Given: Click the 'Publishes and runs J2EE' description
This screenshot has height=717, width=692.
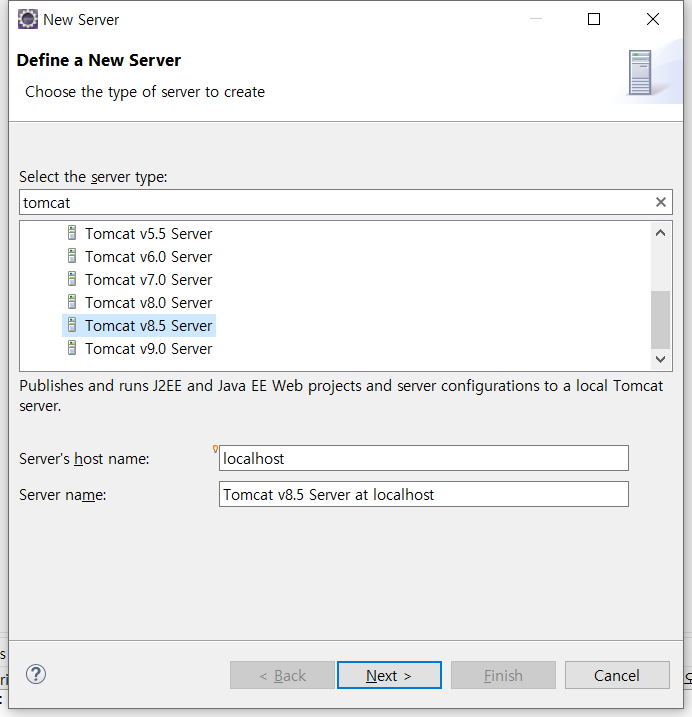Looking at the screenshot, I should tap(341, 396).
